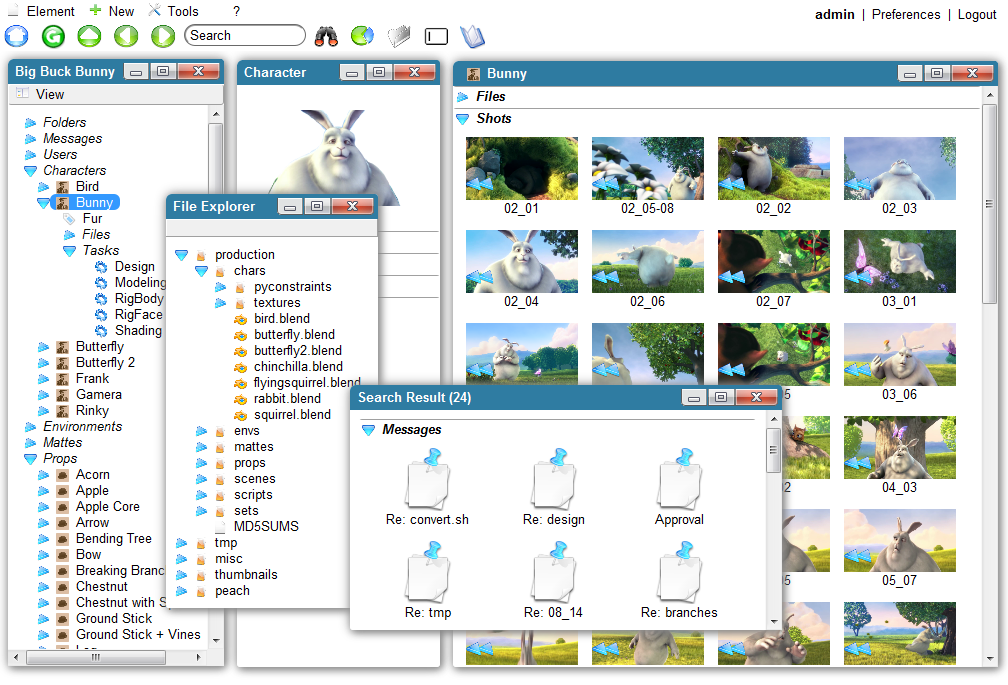The width and height of the screenshot is (1008, 685).
Task: Click the Search Result vertical scrollbar thumb
Action: 773,450
